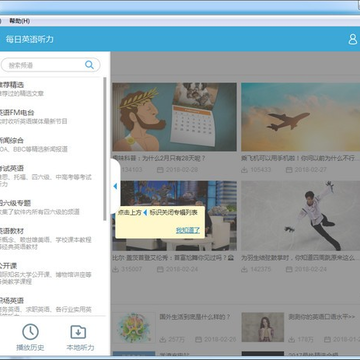
Task: Open 本地听力 download folder icon
Action: tap(78, 332)
